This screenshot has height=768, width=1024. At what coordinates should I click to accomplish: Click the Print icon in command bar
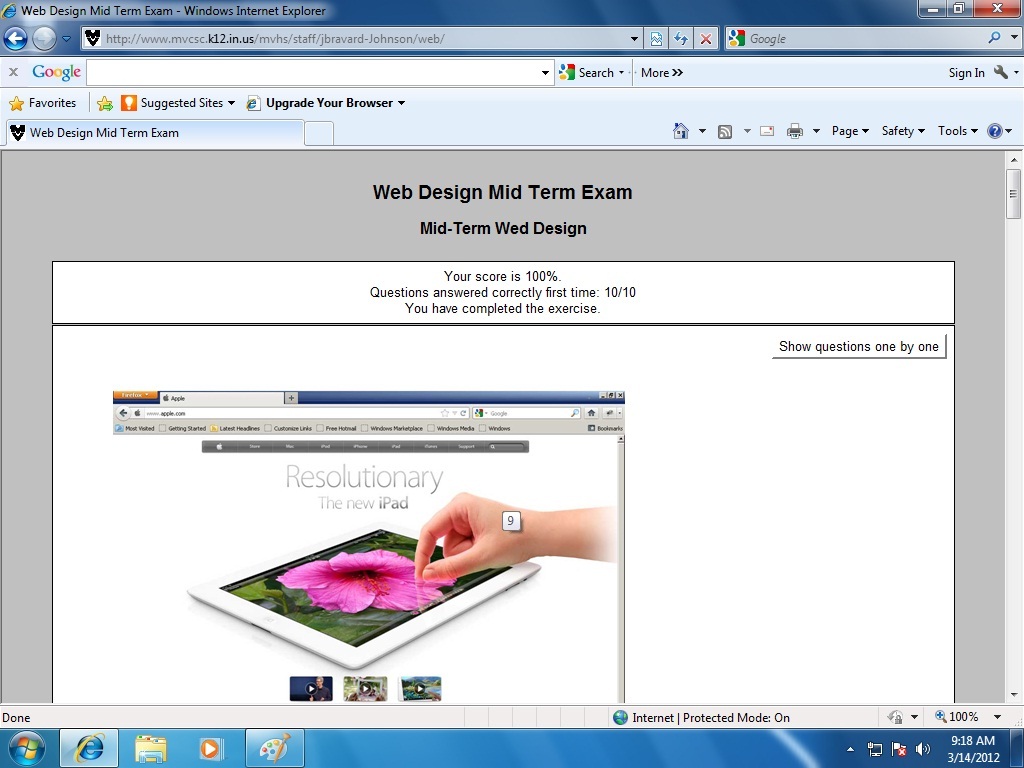click(x=795, y=131)
